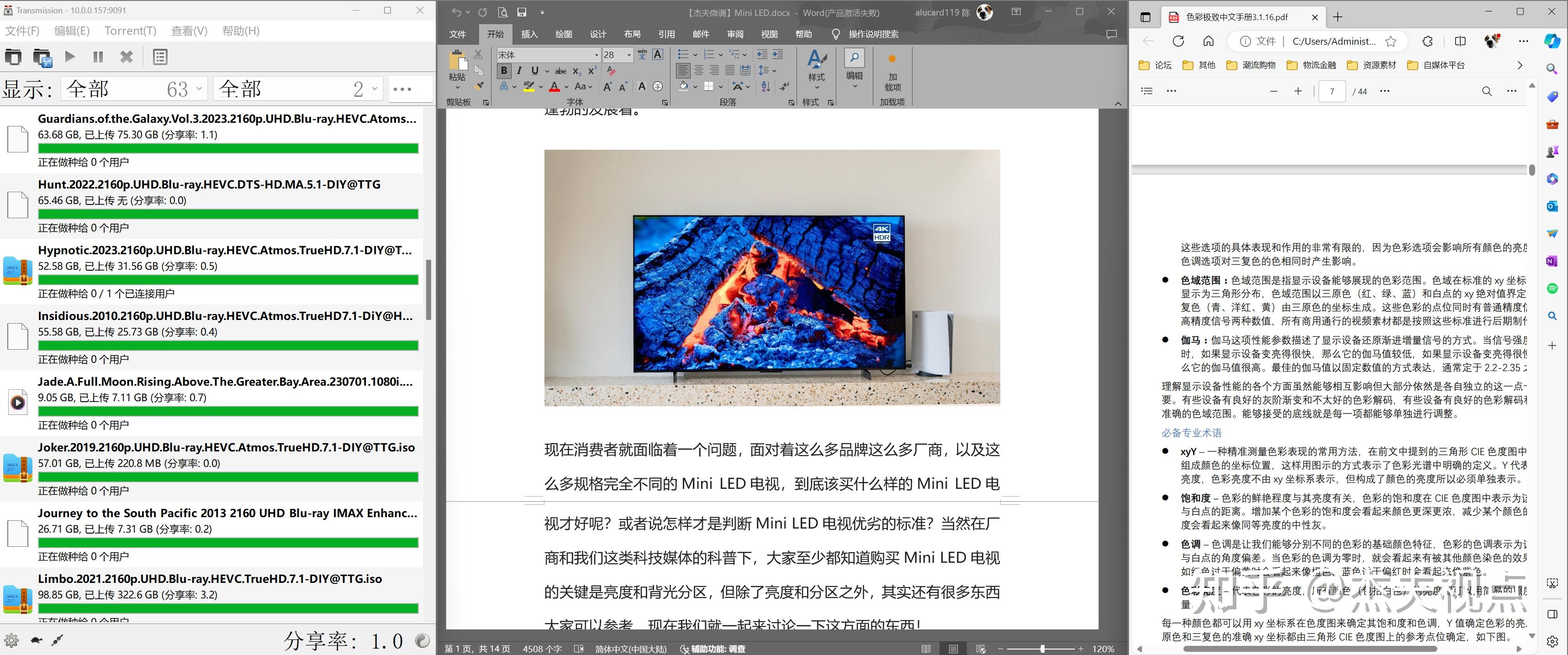Toggle italic formatting in Word
The image size is (1568, 655).
[519, 71]
